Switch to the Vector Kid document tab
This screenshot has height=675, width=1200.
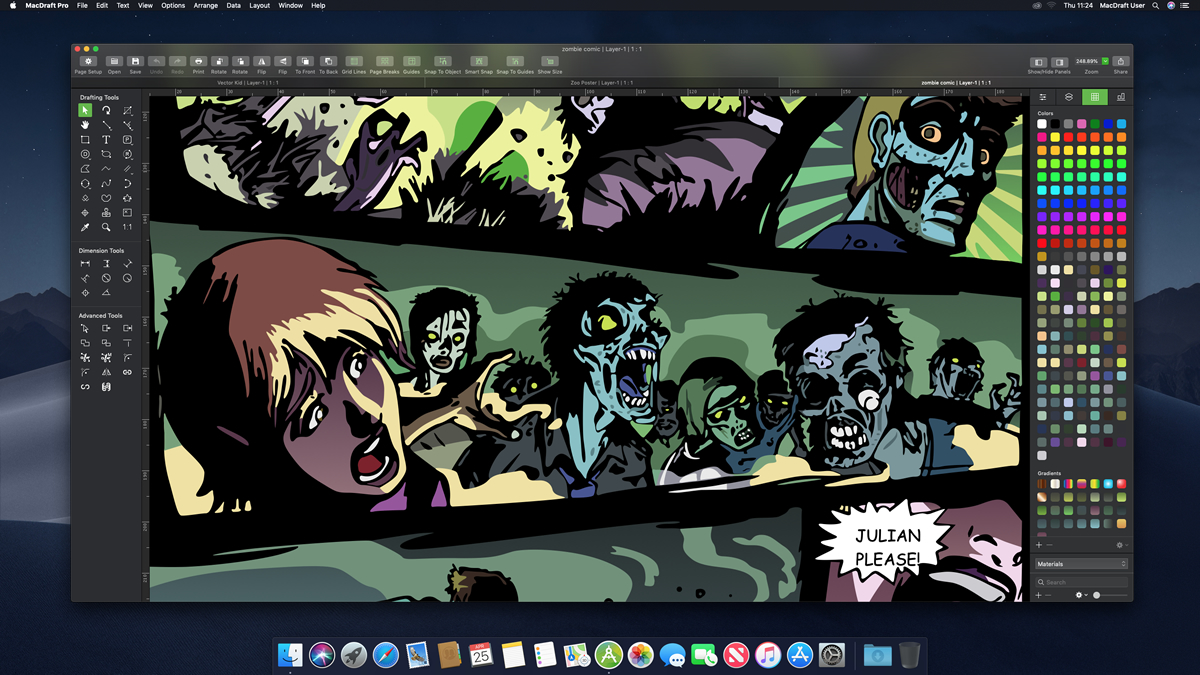point(249,82)
